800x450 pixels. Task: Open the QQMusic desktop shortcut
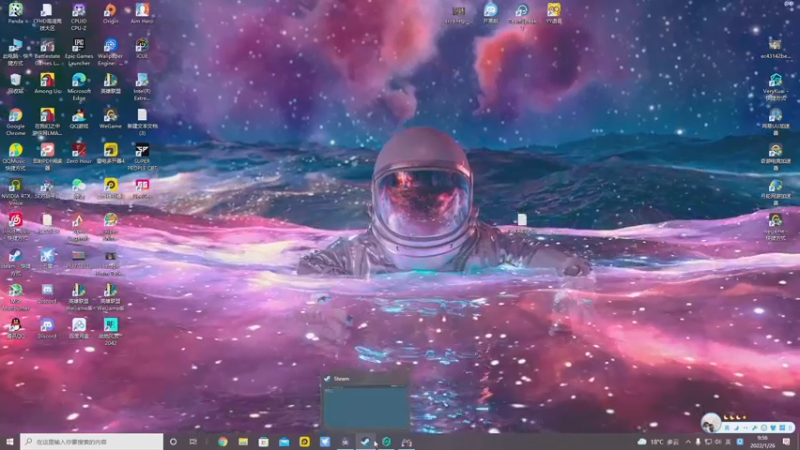(15, 156)
